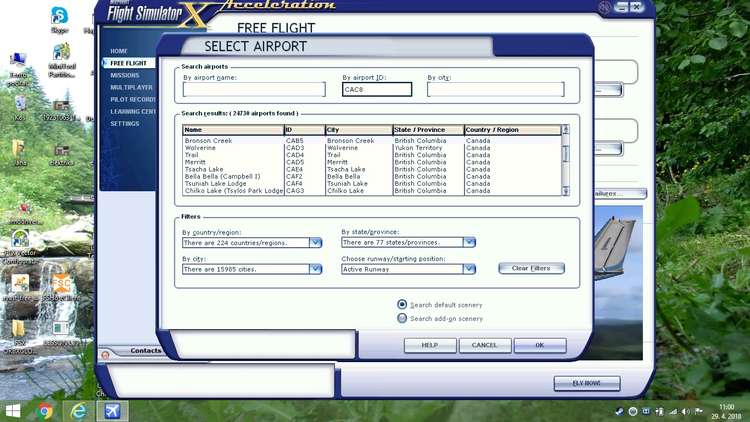
Task: Click search results scrollbar up arrow
Action: 565,129
